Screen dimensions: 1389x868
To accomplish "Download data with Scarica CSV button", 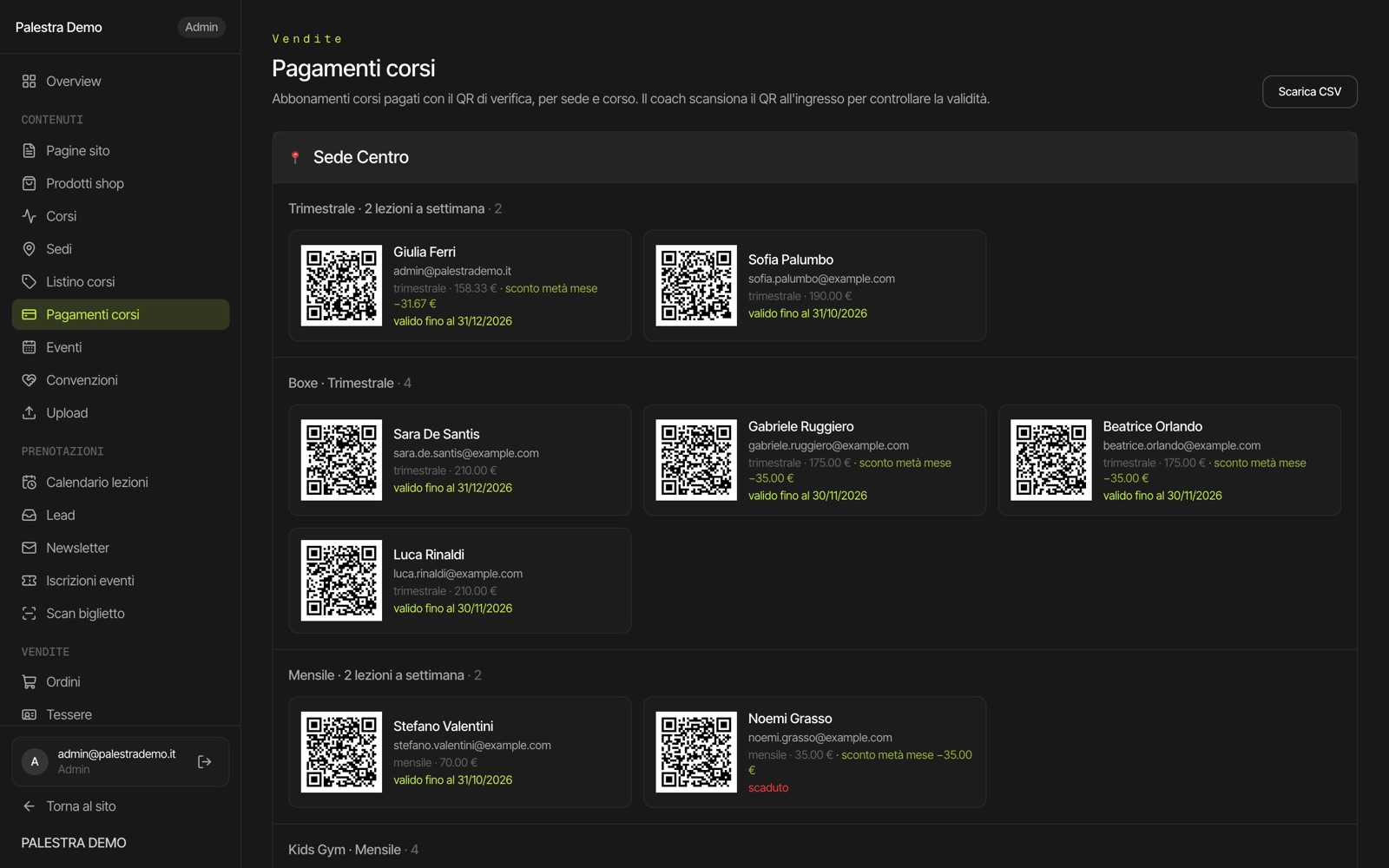I will (x=1309, y=91).
